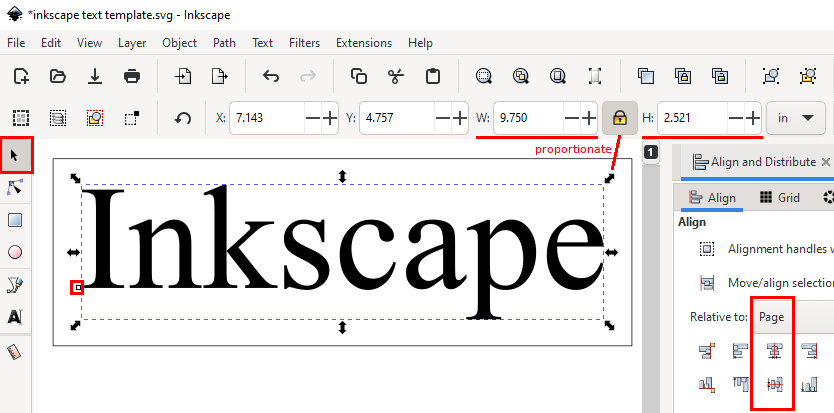Viewport: 834px width, 413px height.
Task: Click the W width input field
Action: point(527,118)
